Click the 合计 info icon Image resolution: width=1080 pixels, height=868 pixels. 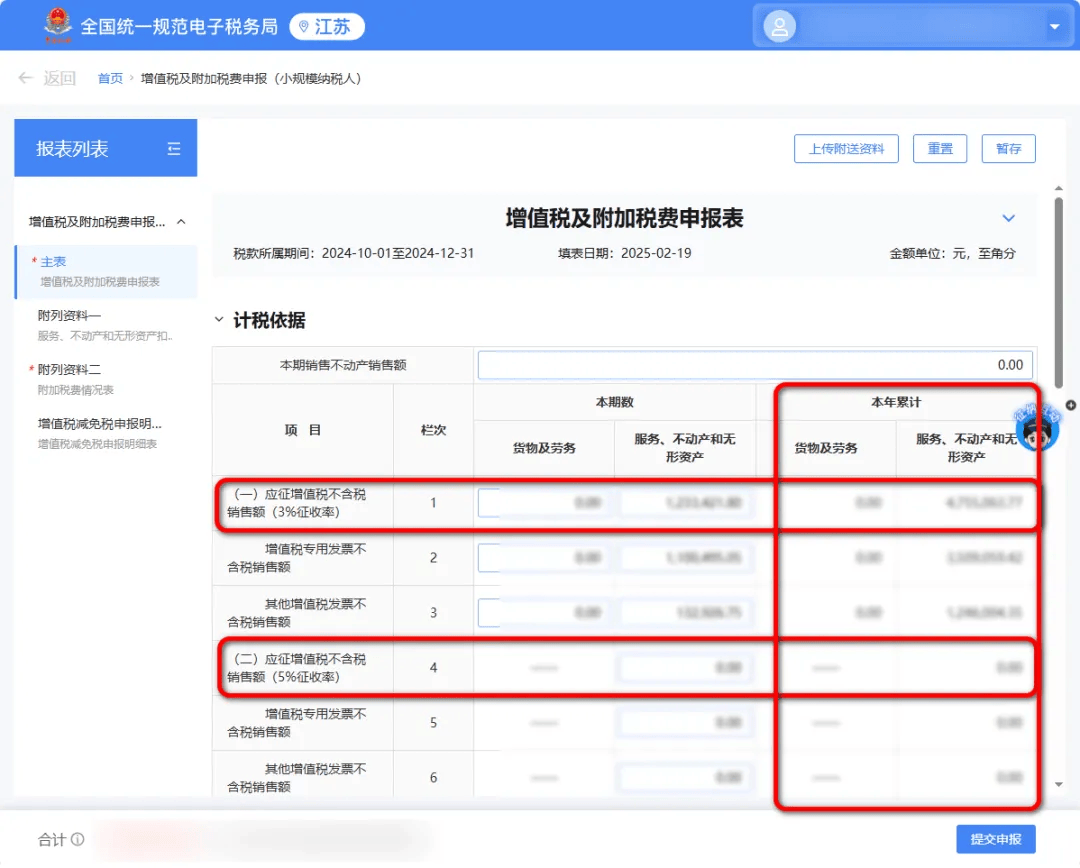(x=78, y=840)
